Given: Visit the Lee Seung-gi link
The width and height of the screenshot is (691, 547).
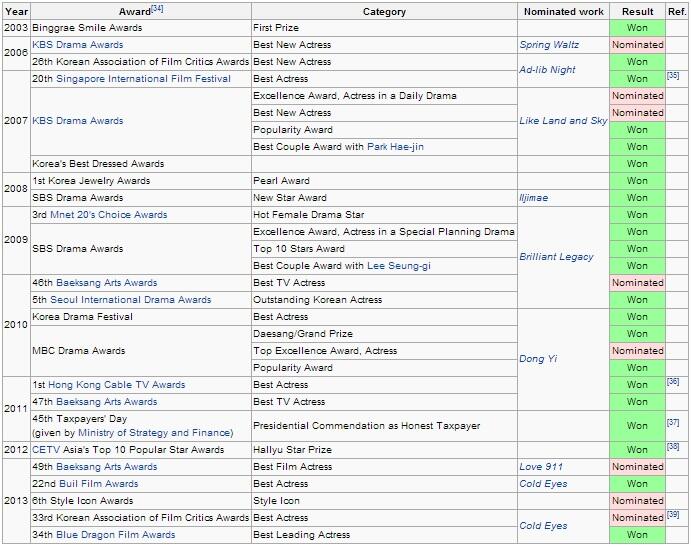Looking at the screenshot, I should 399,266.
